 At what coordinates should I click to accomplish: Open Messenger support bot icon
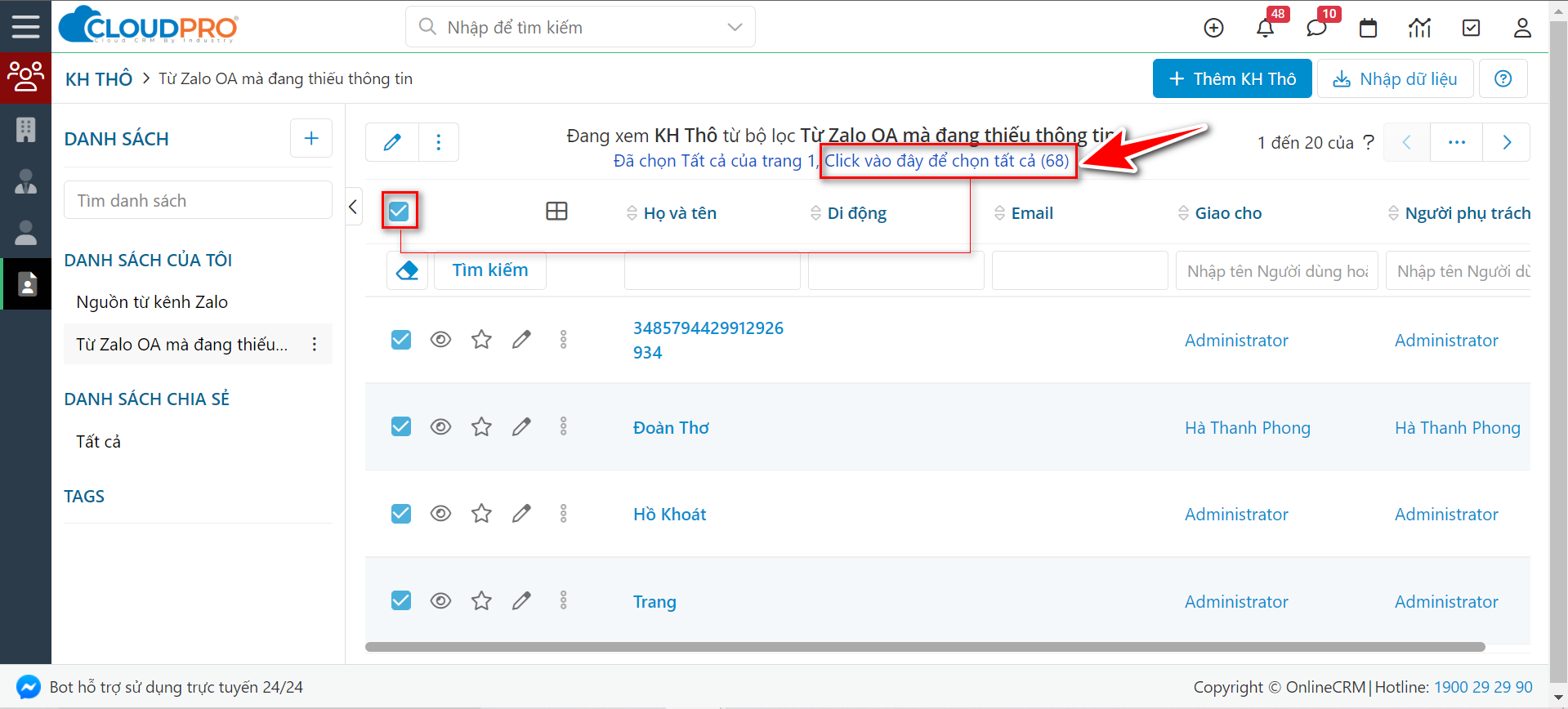[29, 687]
